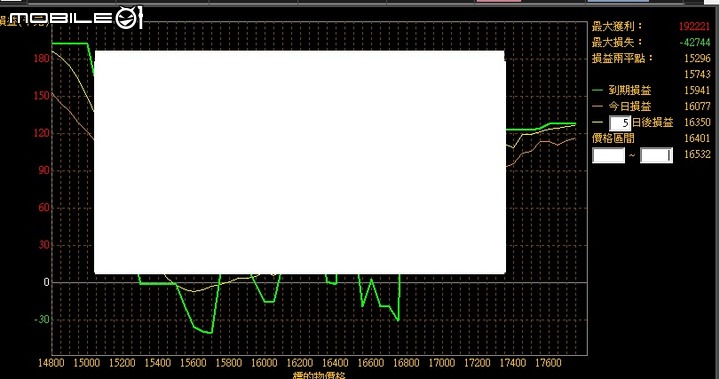Click the 標的物價格 x-axis title
The height and width of the screenshot is (379, 720).
pyautogui.click(x=319, y=375)
